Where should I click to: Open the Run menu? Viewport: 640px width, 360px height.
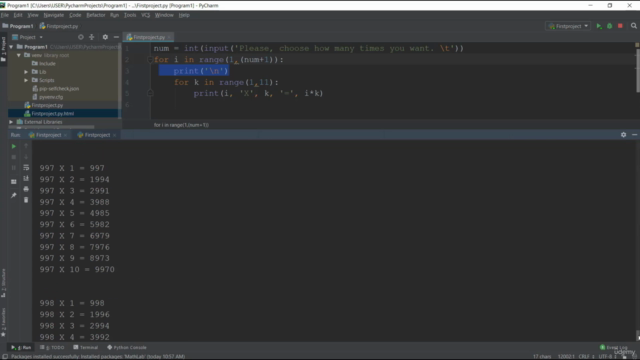click(114, 15)
